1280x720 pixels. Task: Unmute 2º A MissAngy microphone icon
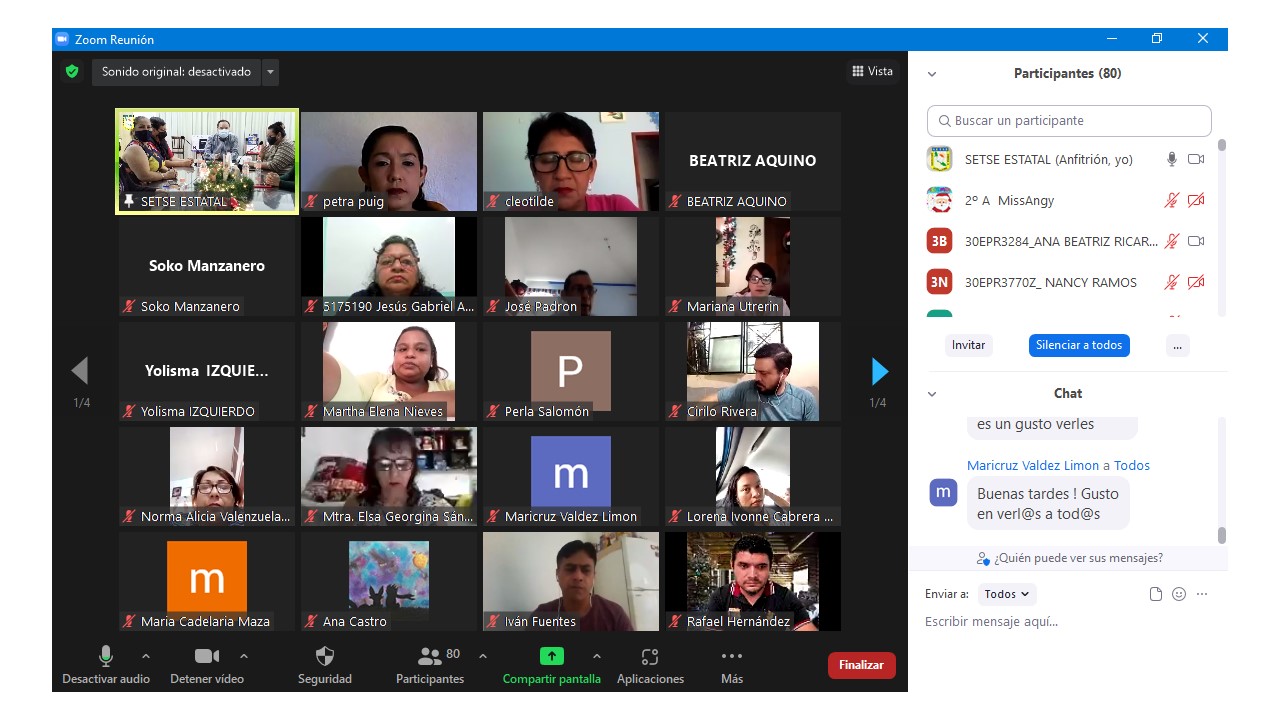pos(1172,200)
